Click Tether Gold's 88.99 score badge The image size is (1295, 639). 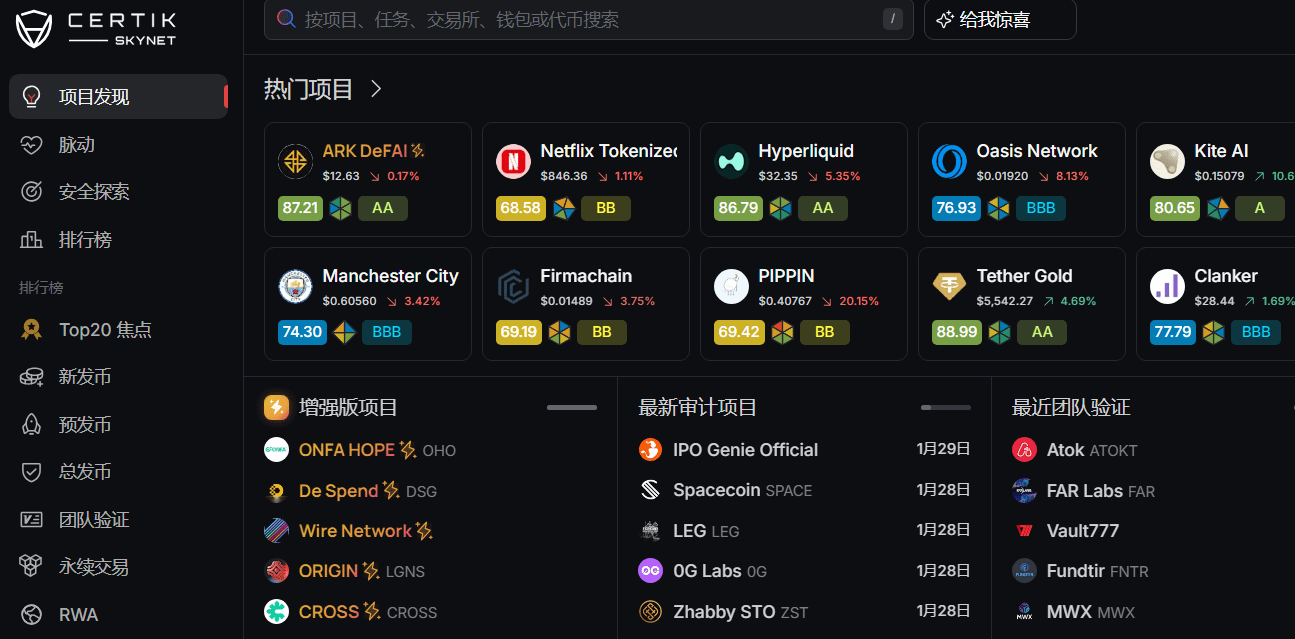955,332
